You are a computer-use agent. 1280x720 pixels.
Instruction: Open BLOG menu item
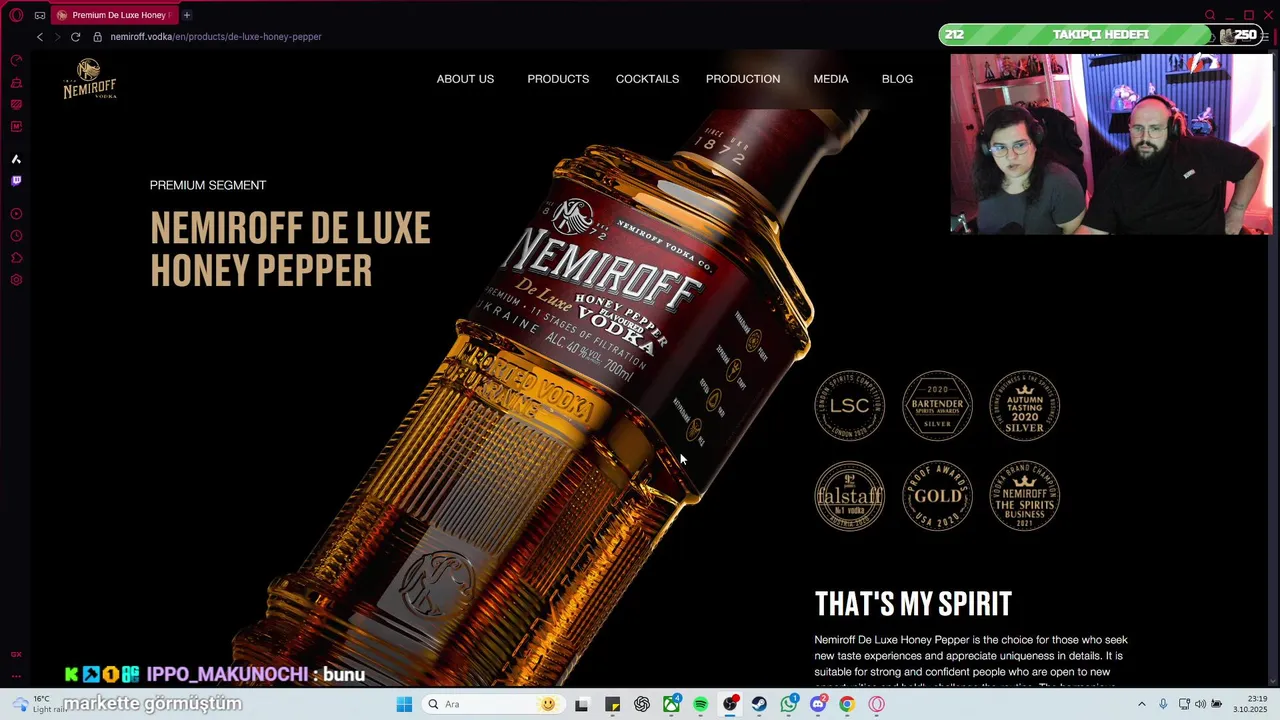(x=897, y=79)
